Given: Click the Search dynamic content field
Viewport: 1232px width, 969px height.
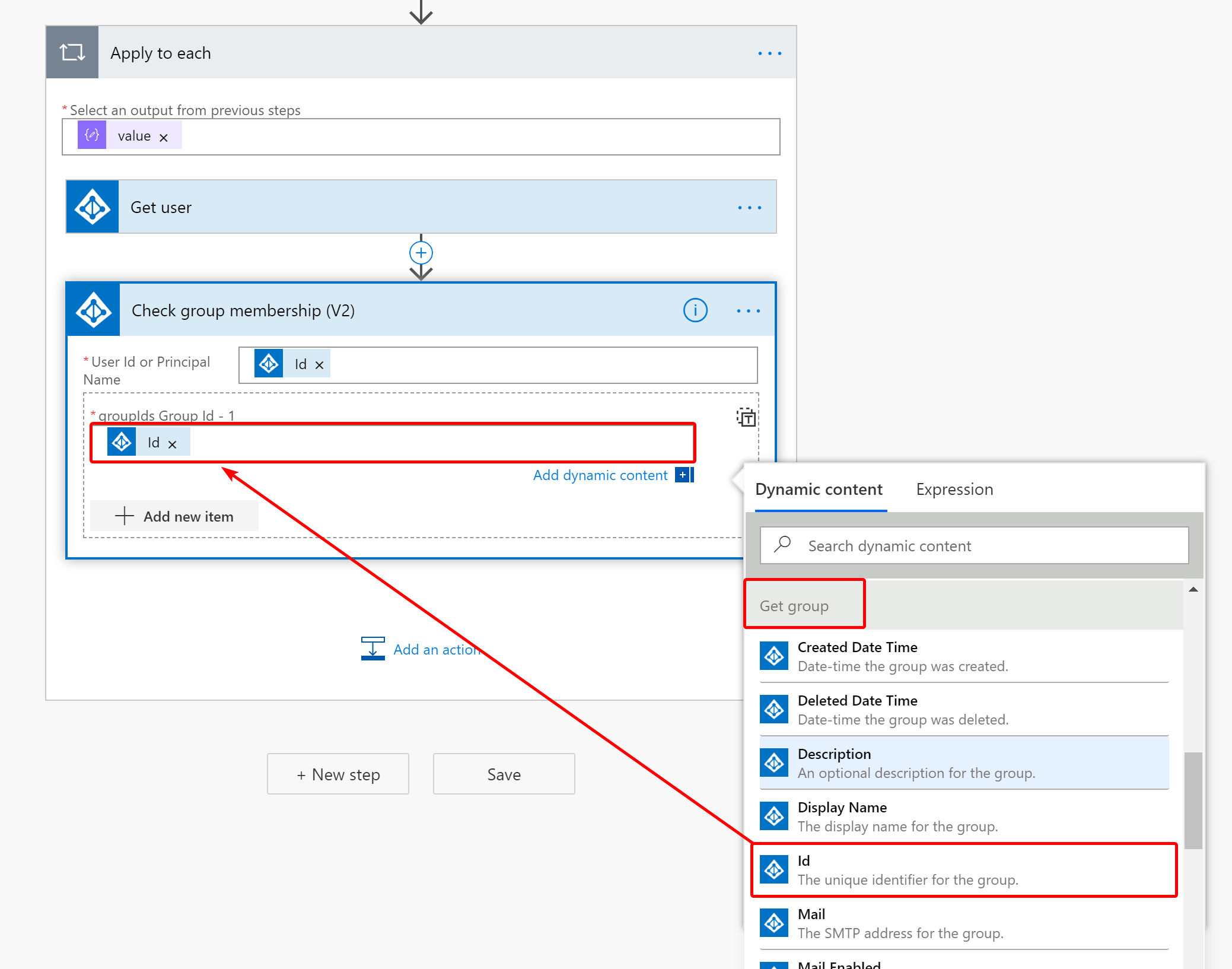Looking at the screenshot, I should pyautogui.click(x=974, y=545).
